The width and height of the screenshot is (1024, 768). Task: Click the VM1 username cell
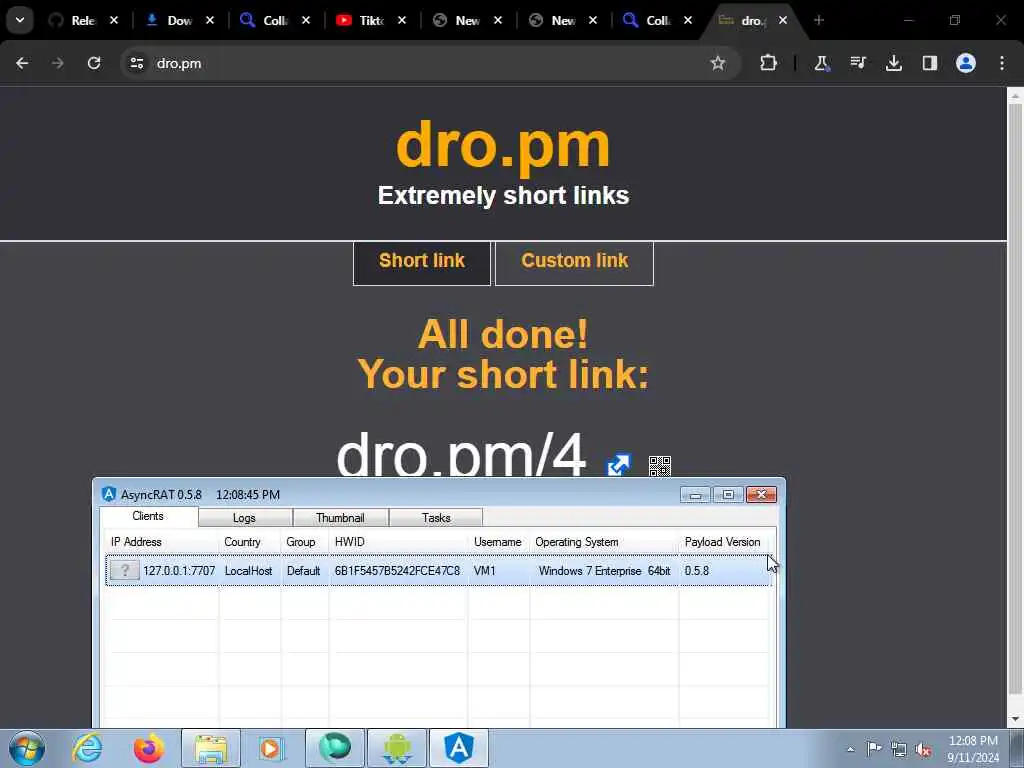(485, 571)
